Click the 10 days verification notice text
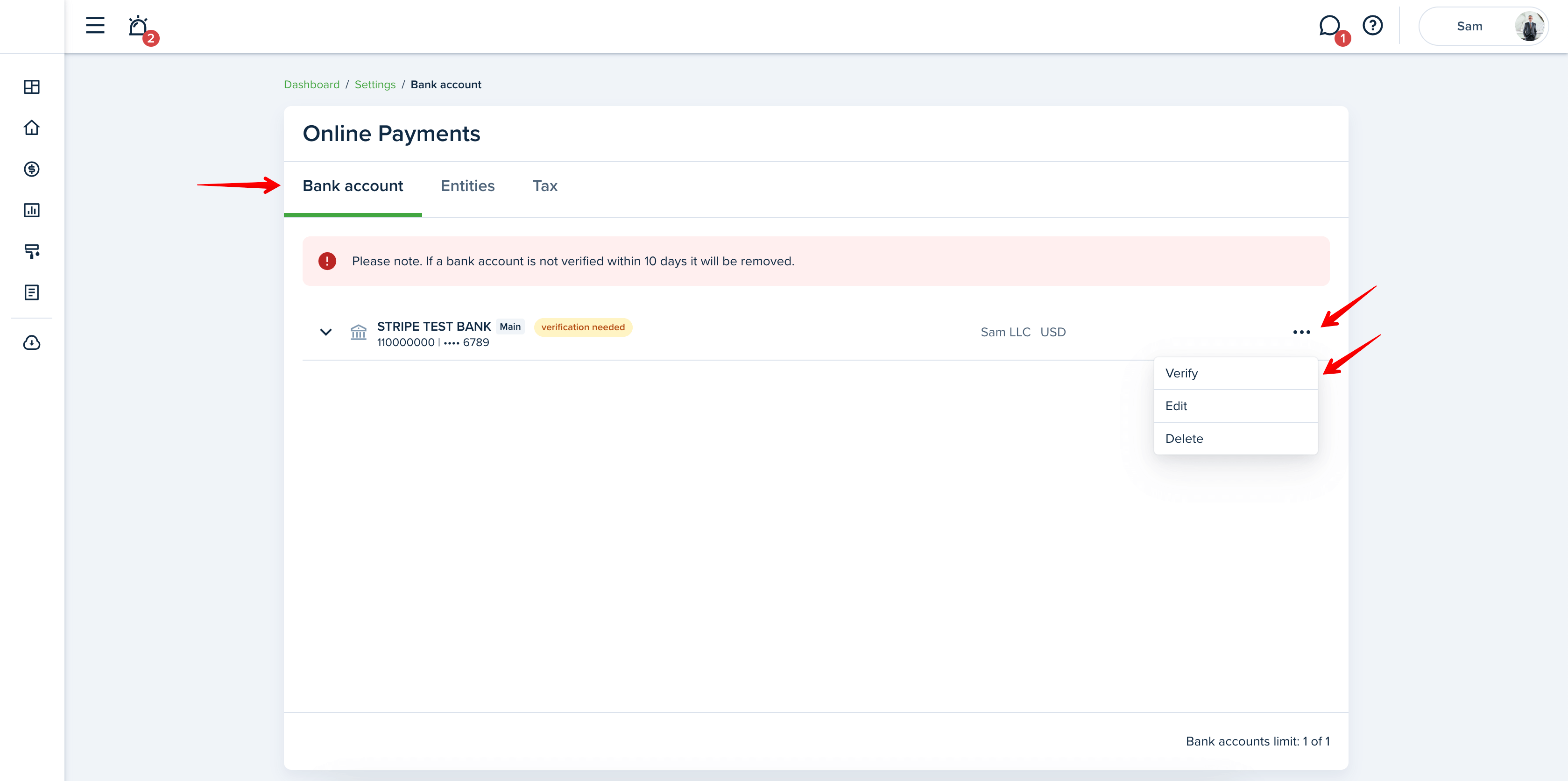This screenshot has height=781, width=1568. click(573, 261)
